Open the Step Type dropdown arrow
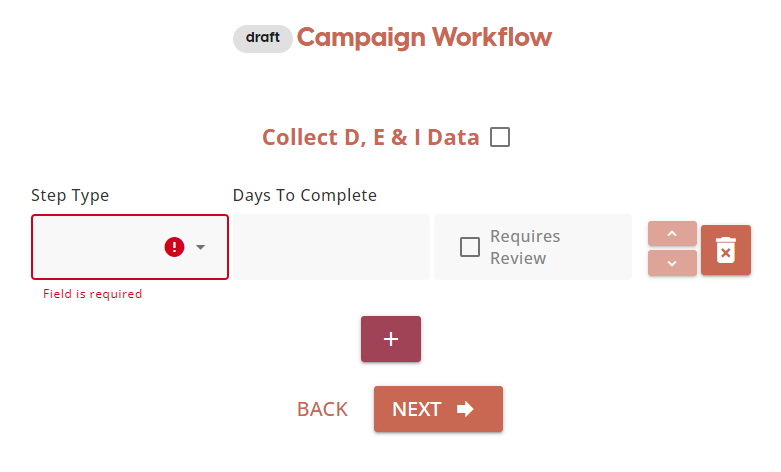Screen dimensions: 781x472 pyautogui.click(x=201, y=247)
